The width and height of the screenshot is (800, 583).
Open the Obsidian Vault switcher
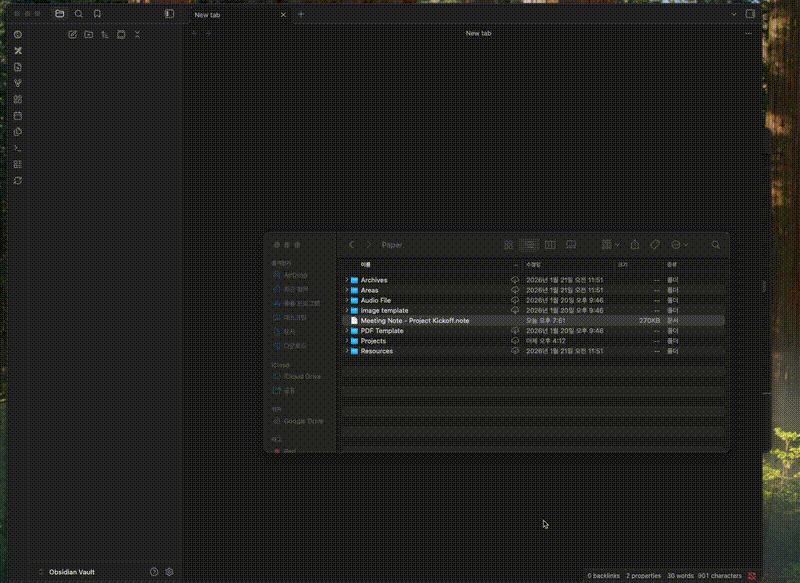(x=70, y=571)
